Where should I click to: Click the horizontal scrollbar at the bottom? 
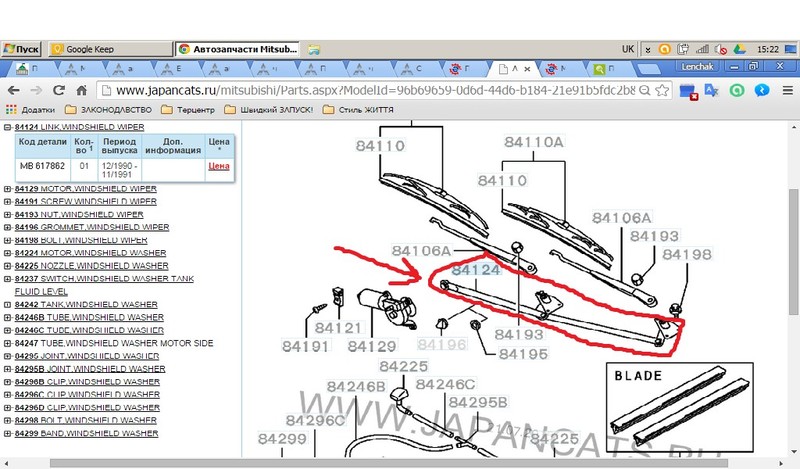[x=388, y=463]
